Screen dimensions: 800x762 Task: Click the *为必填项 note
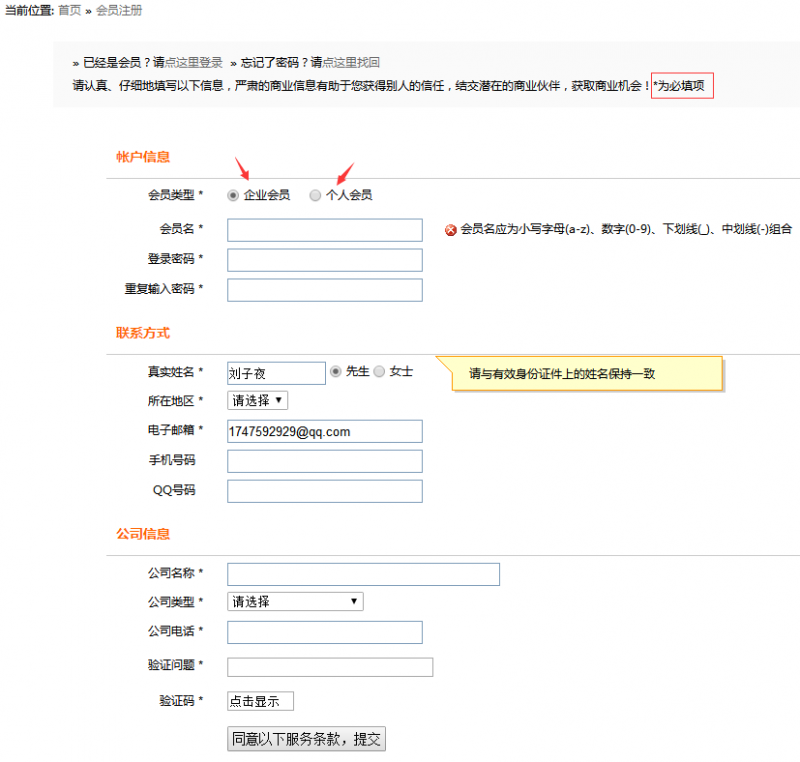(x=682, y=86)
